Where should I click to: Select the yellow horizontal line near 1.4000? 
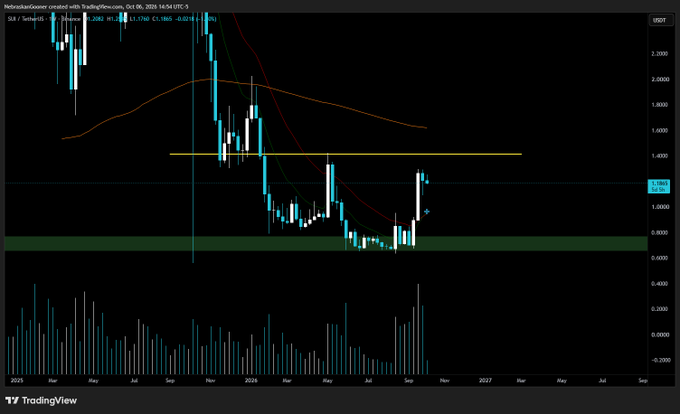(345, 154)
